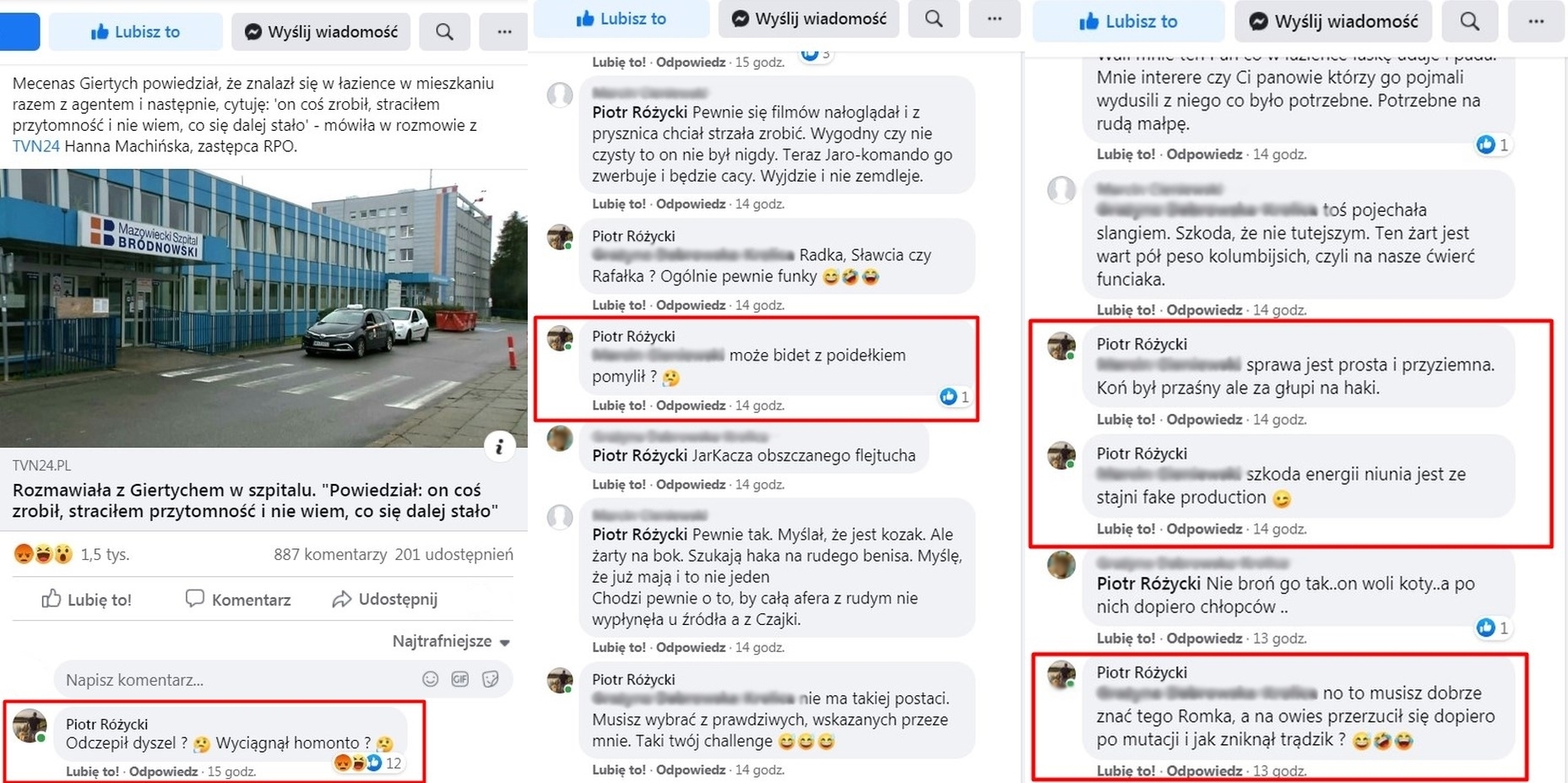Click the search icon in the middle panel header
Image resolution: width=1568 pixels, height=783 pixels.
point(933,19)
